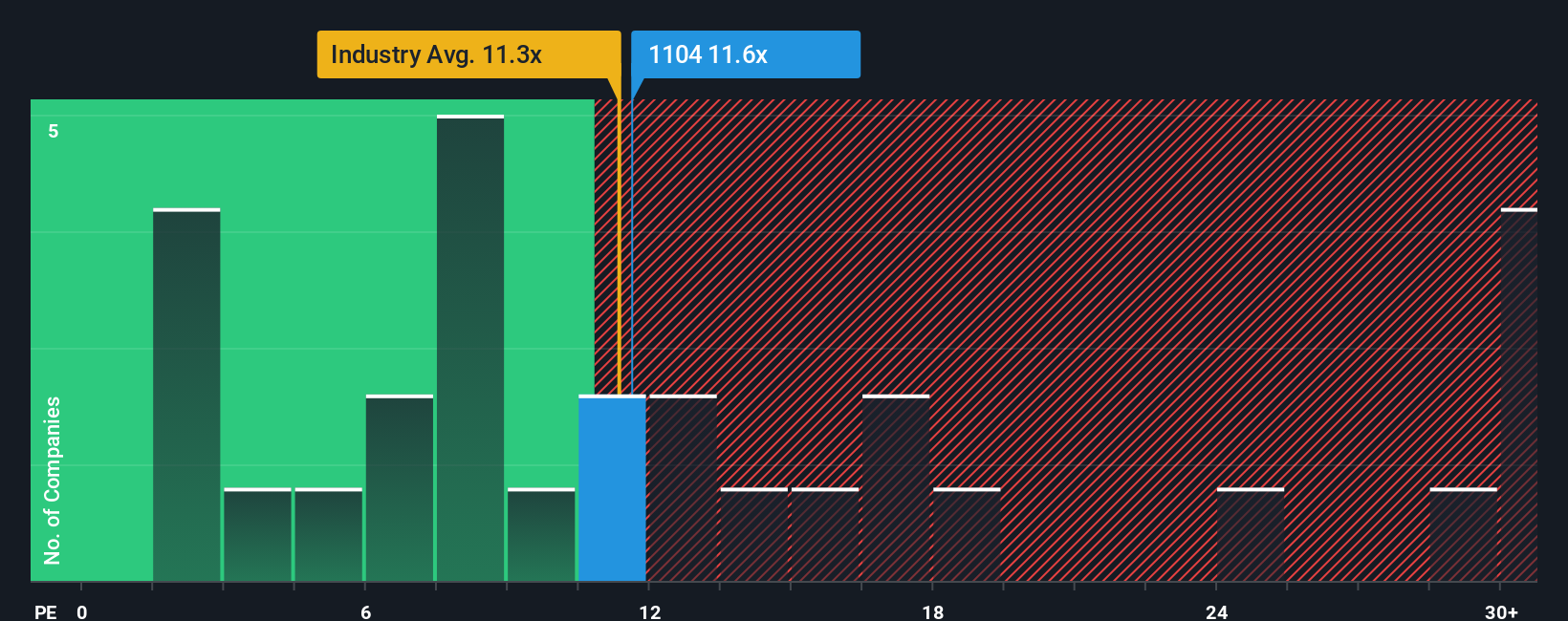
Task: Select the highlighted blue histogram bar
Action: point(612,488)
